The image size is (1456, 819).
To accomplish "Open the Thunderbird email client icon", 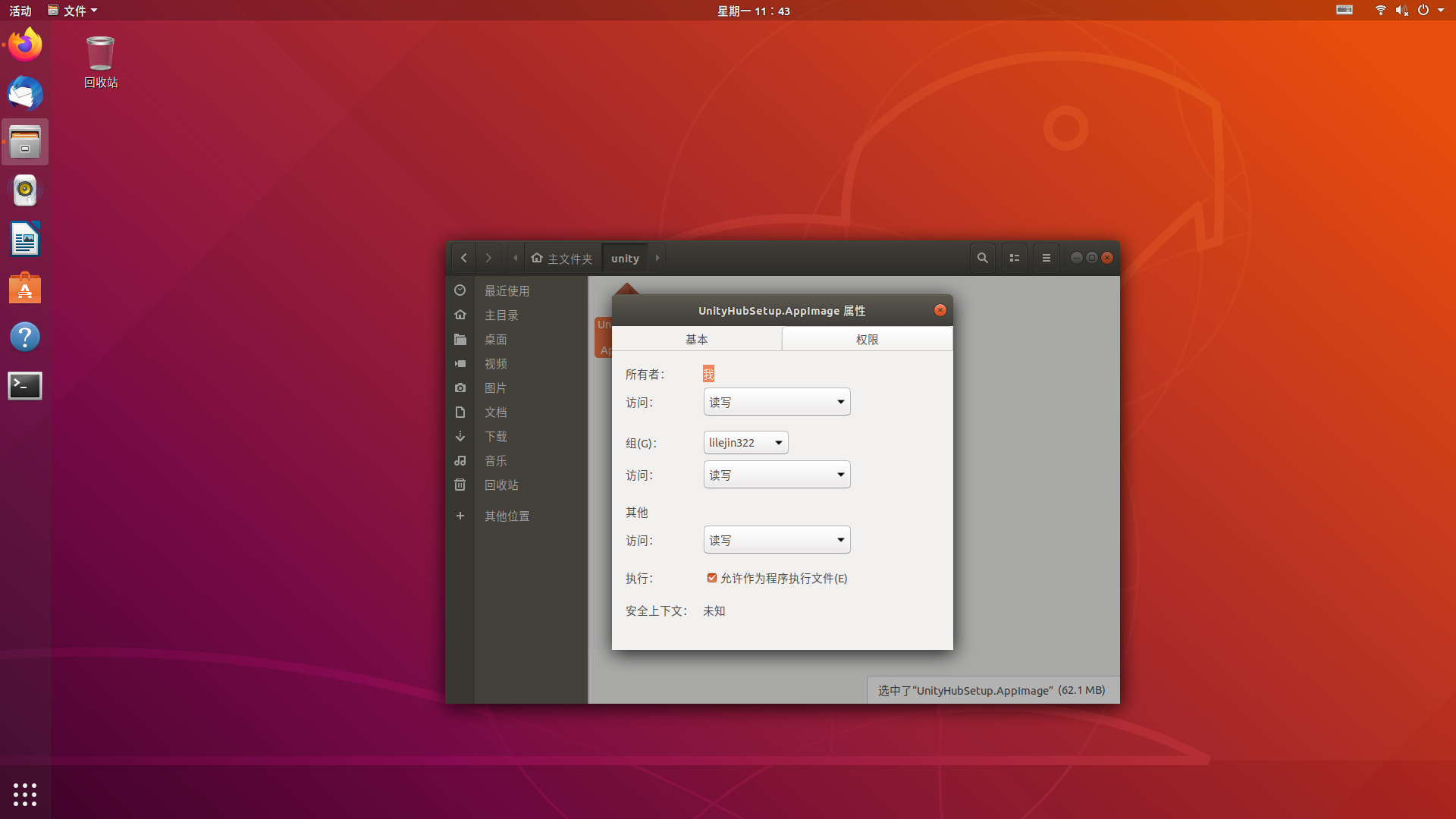I will (25, 94).
